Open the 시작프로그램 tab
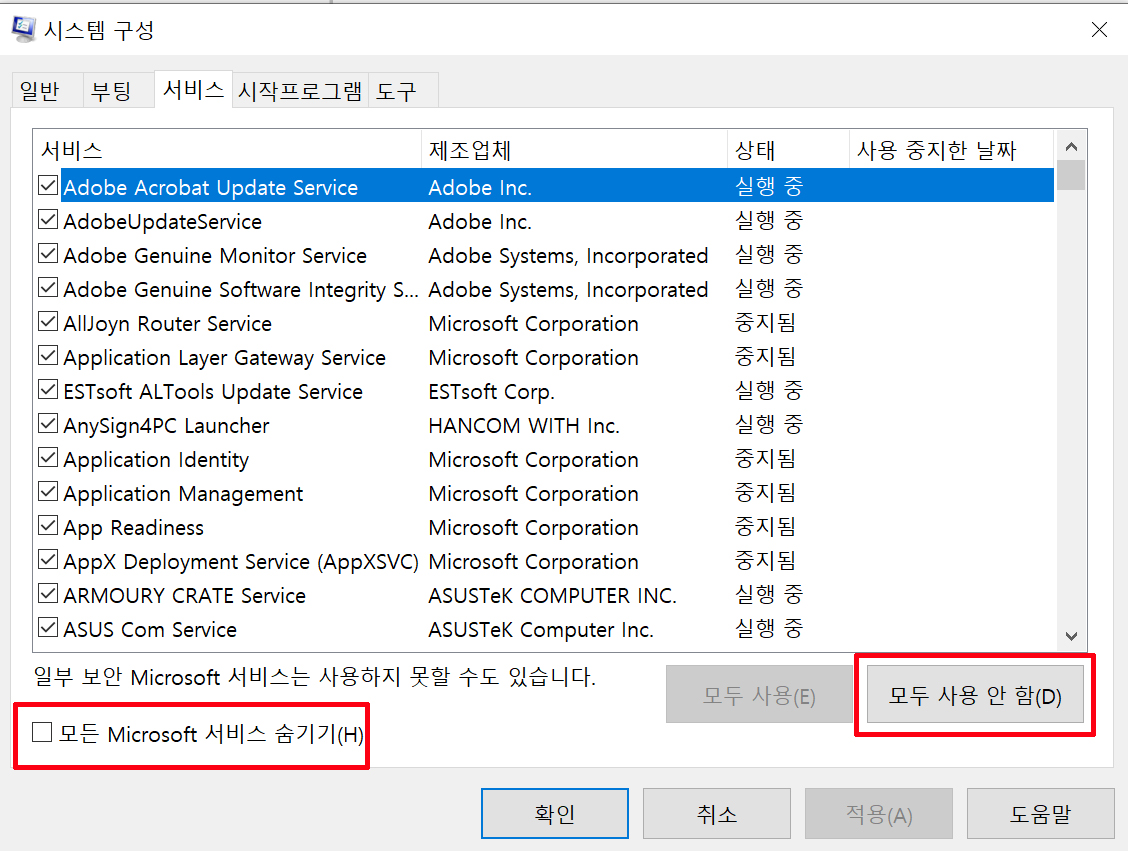The height and width of the screenshot is (851, 1128). 300,91
